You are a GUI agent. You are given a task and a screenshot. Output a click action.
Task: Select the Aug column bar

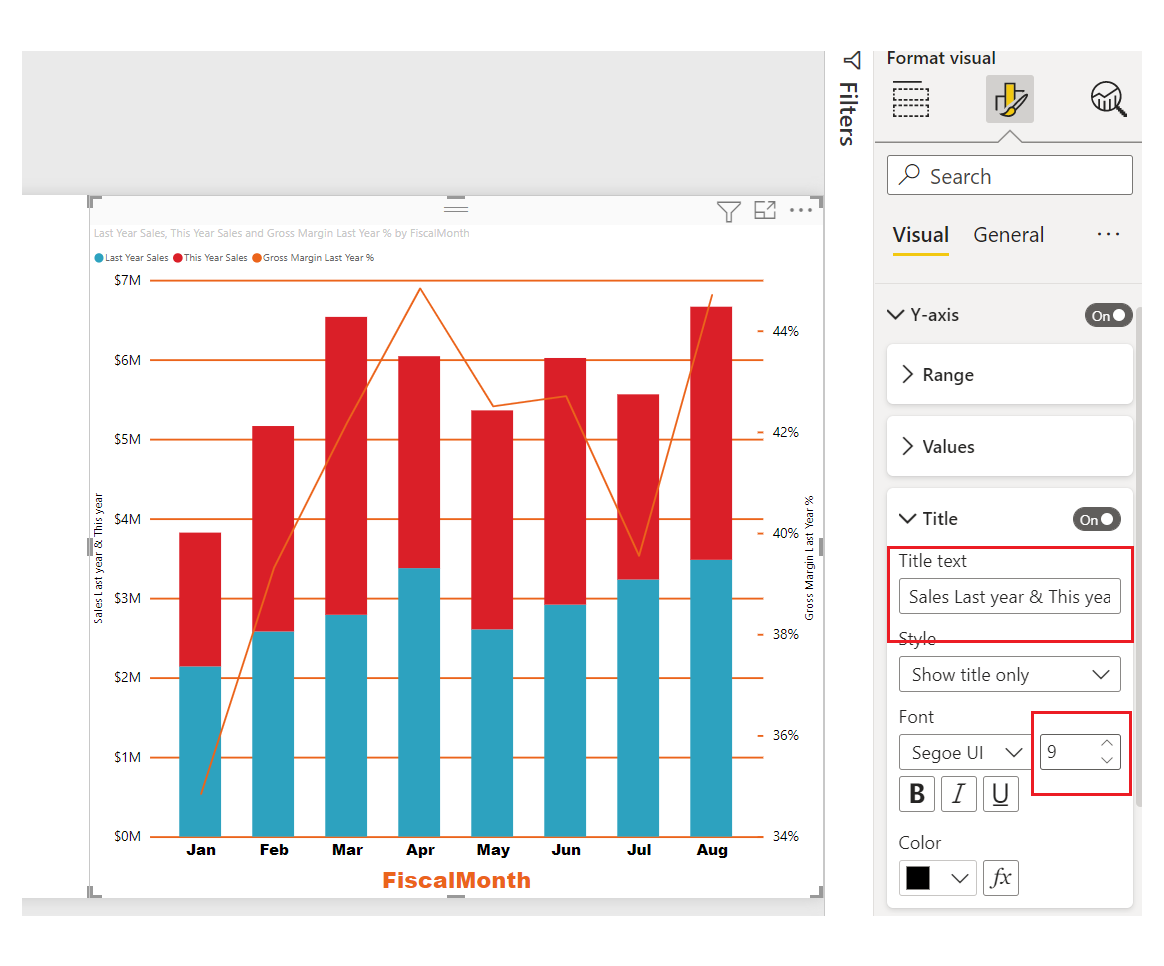pyautogui.click(x=711, y=571)
